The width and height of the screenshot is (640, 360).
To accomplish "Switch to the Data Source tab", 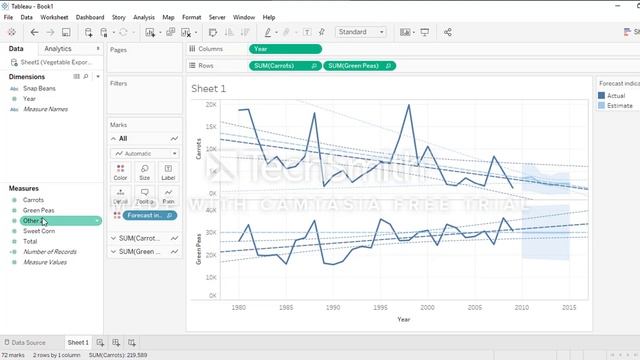I will click(24, 342).
